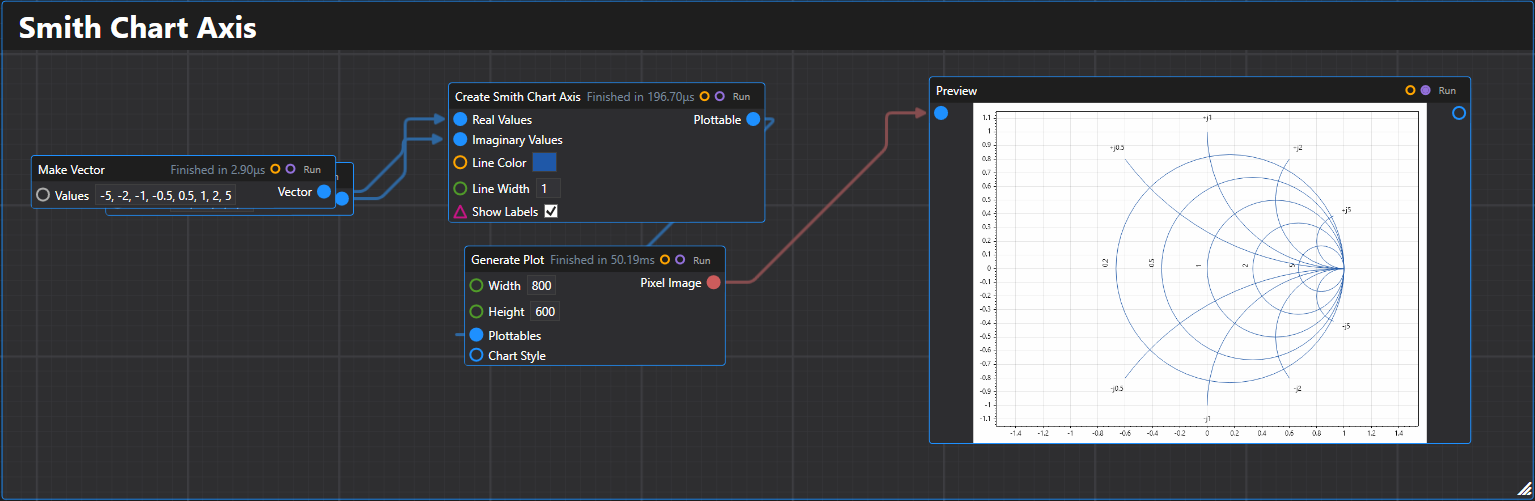Click the Imaginary Values input port
The width and height of the screenshot is (1535, 501).
[x=461, y=140]
